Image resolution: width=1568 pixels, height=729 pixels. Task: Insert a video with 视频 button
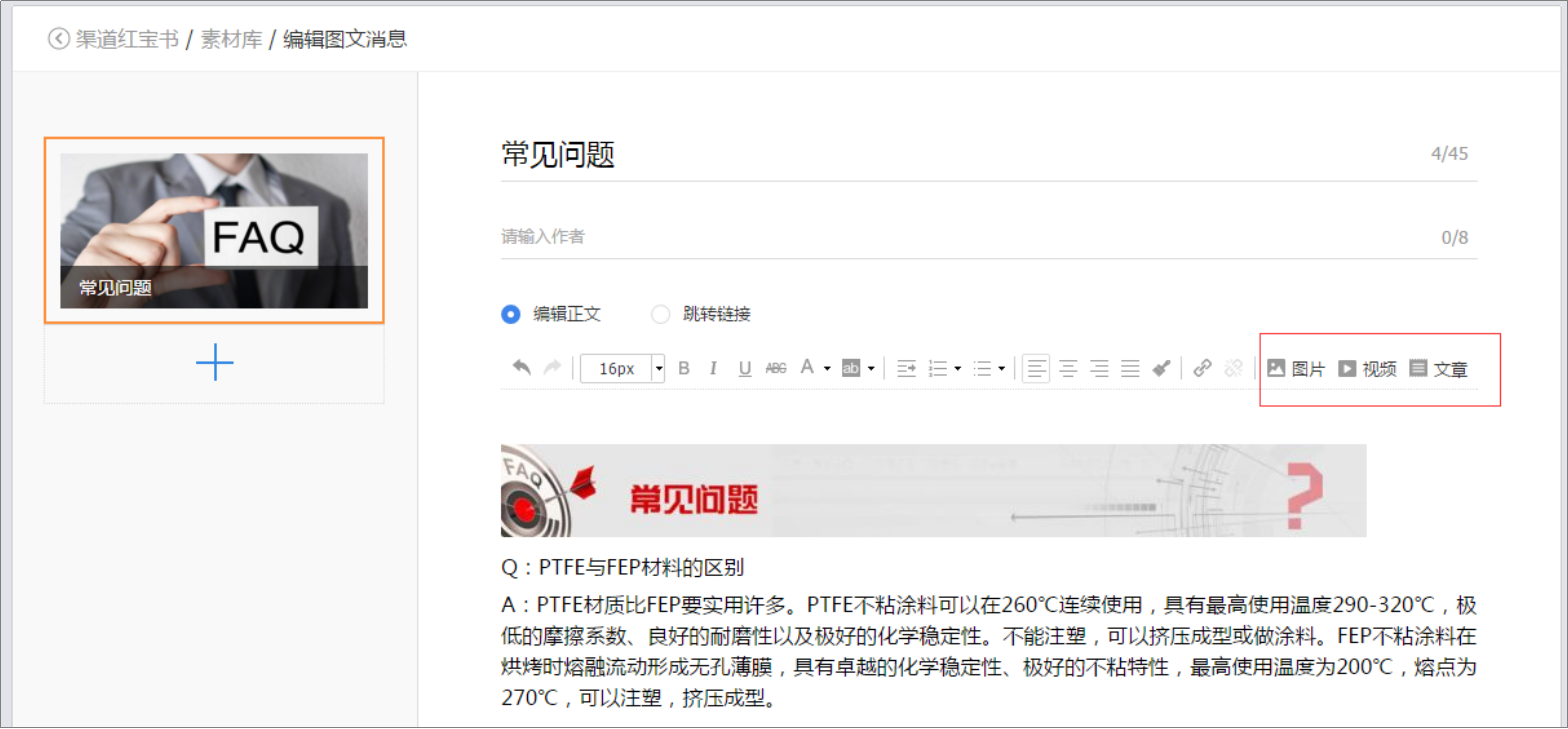(1367, 368)
